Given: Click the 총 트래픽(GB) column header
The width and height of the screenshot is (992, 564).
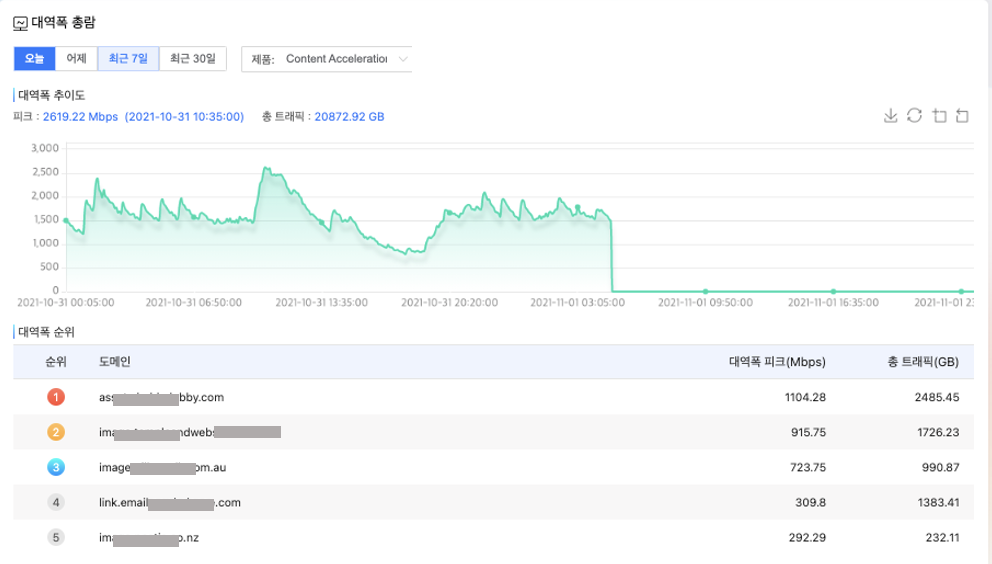Looking at the screenshot, I should point(923,361).
